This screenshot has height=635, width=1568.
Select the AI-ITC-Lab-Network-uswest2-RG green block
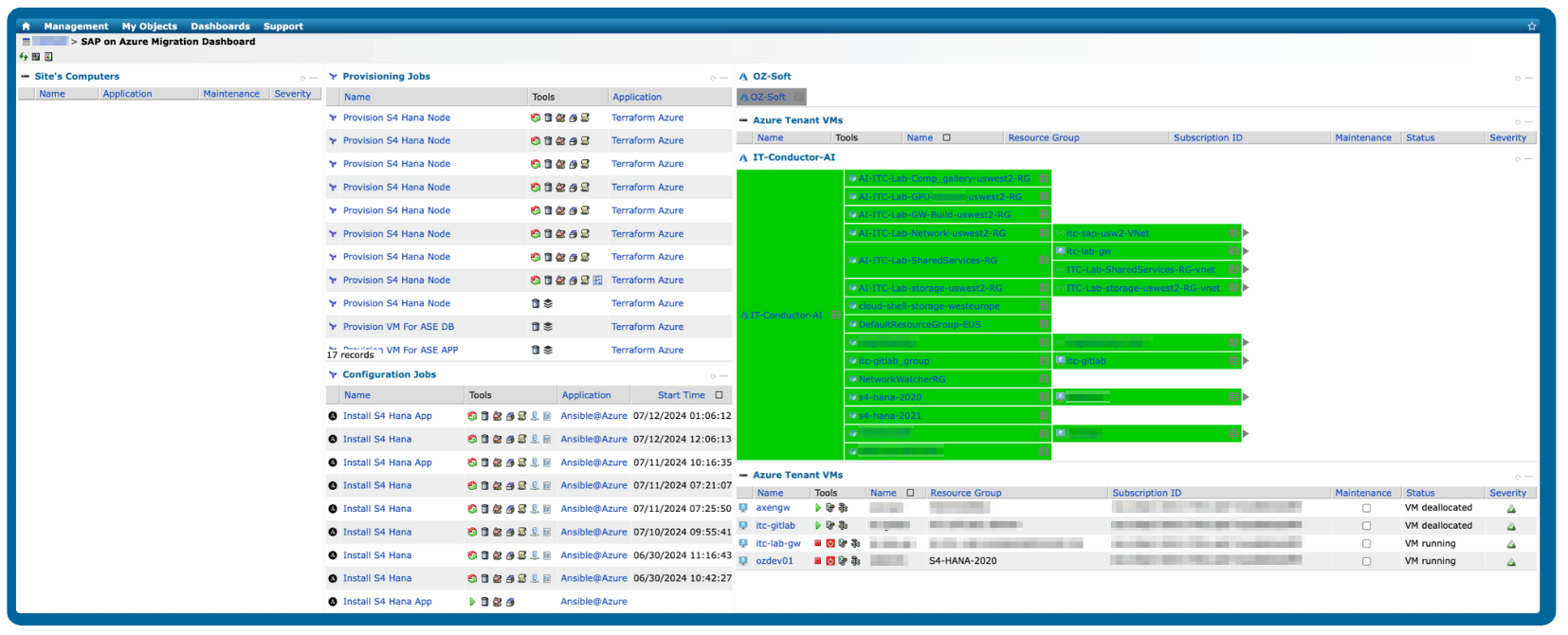tap(948, 233)
